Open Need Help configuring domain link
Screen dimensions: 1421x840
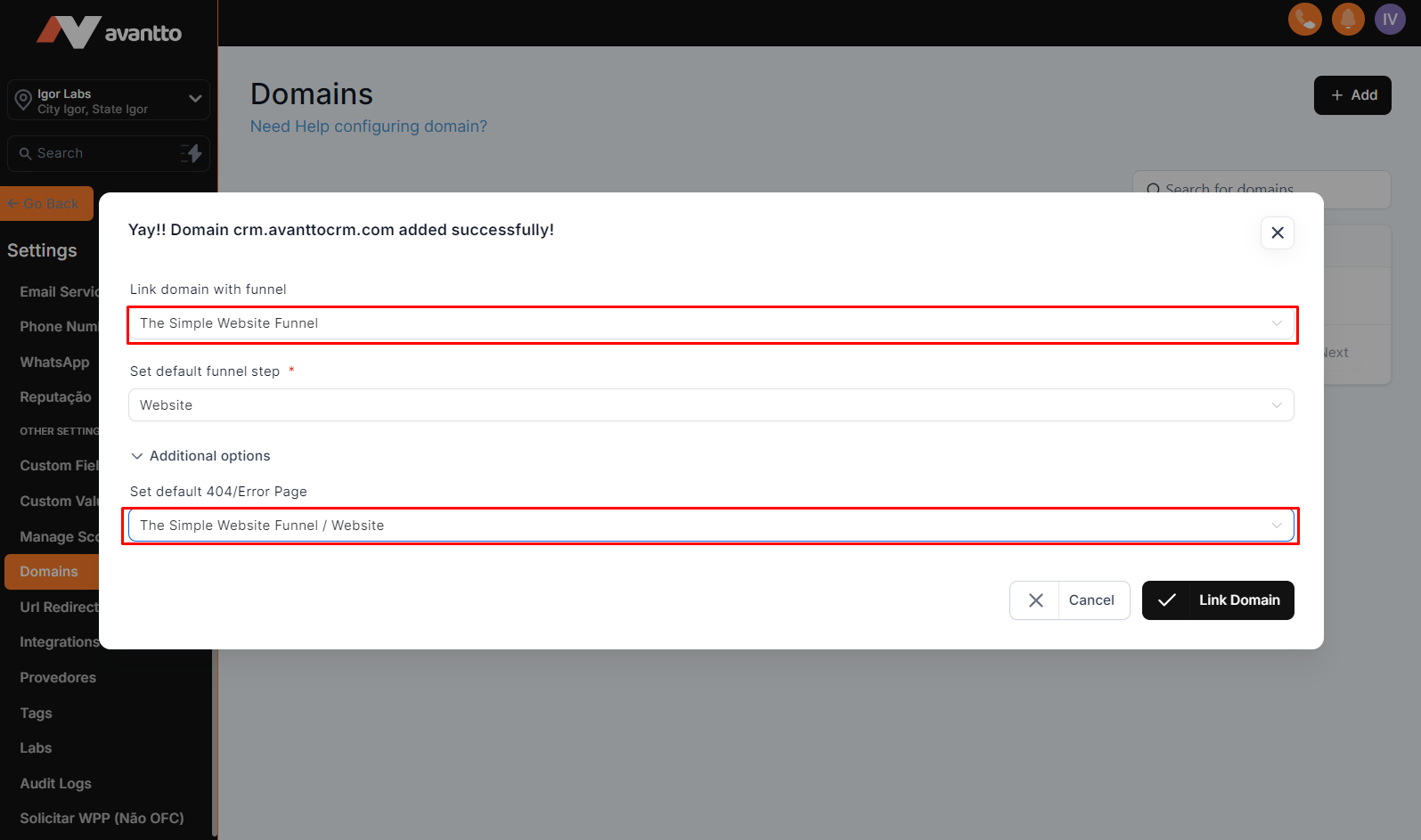(368, 126)
